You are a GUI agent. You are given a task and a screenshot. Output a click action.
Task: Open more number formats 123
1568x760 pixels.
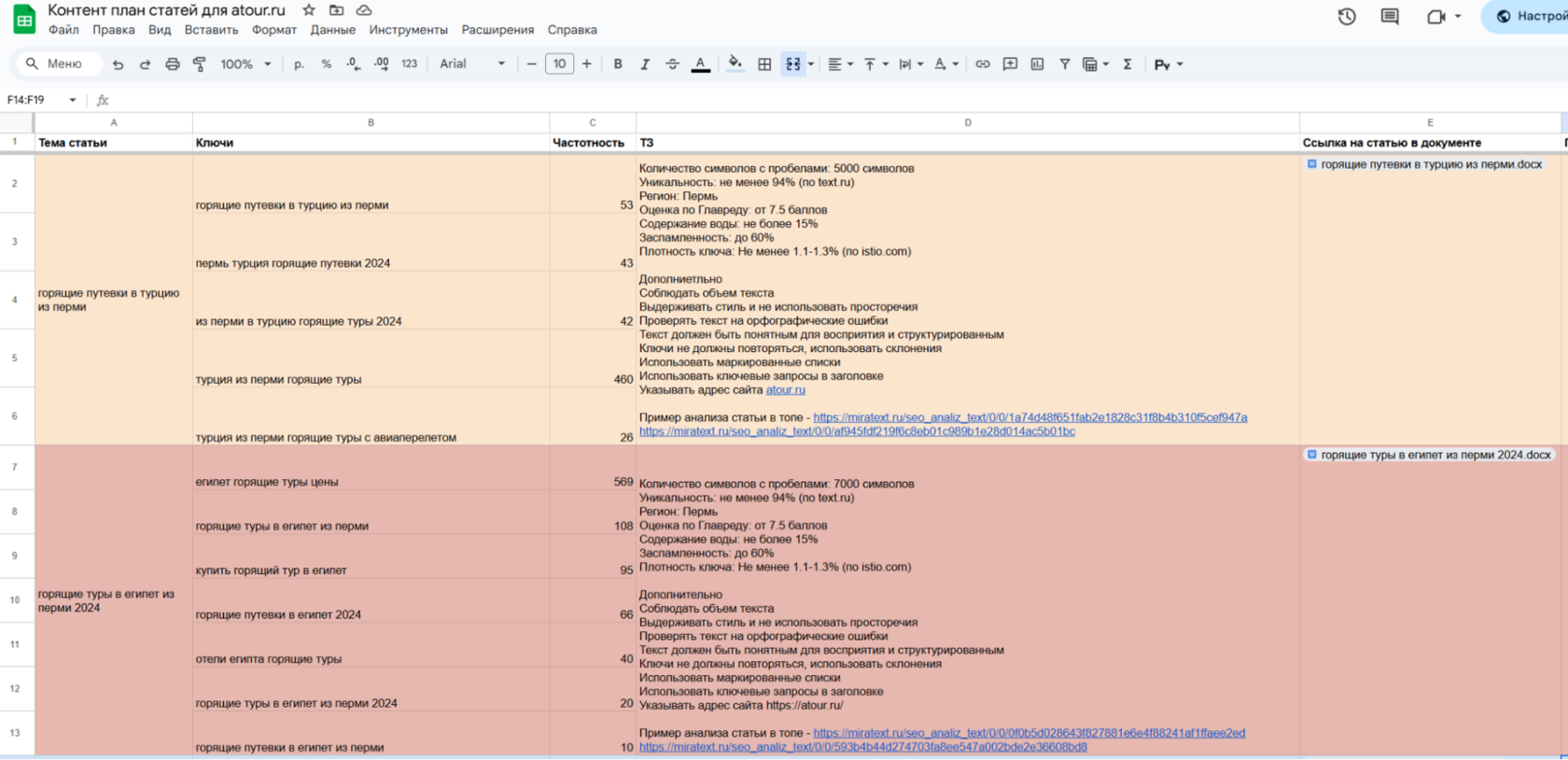pos(409,64)
